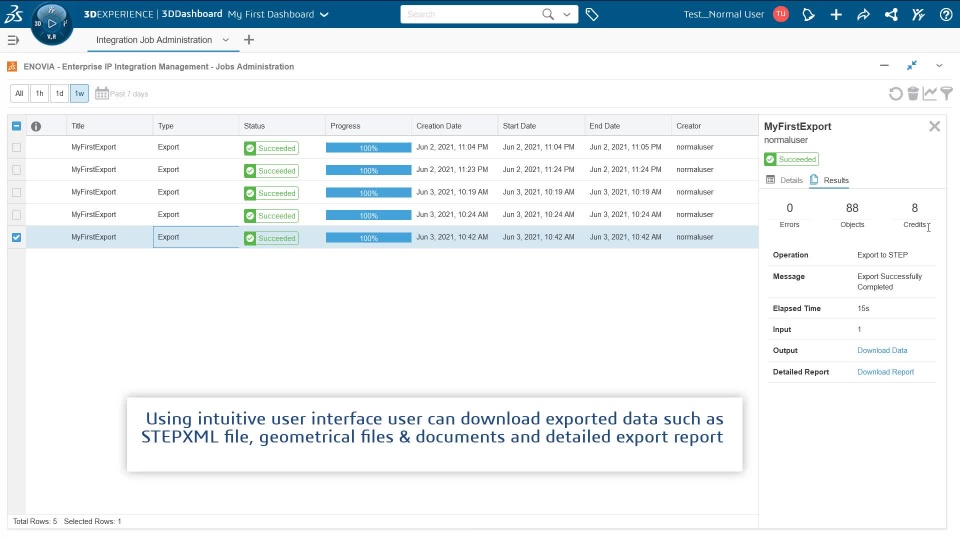The image size is (960, 540).
Task: Click the 88 Objects count
Action: pos(852,208)
